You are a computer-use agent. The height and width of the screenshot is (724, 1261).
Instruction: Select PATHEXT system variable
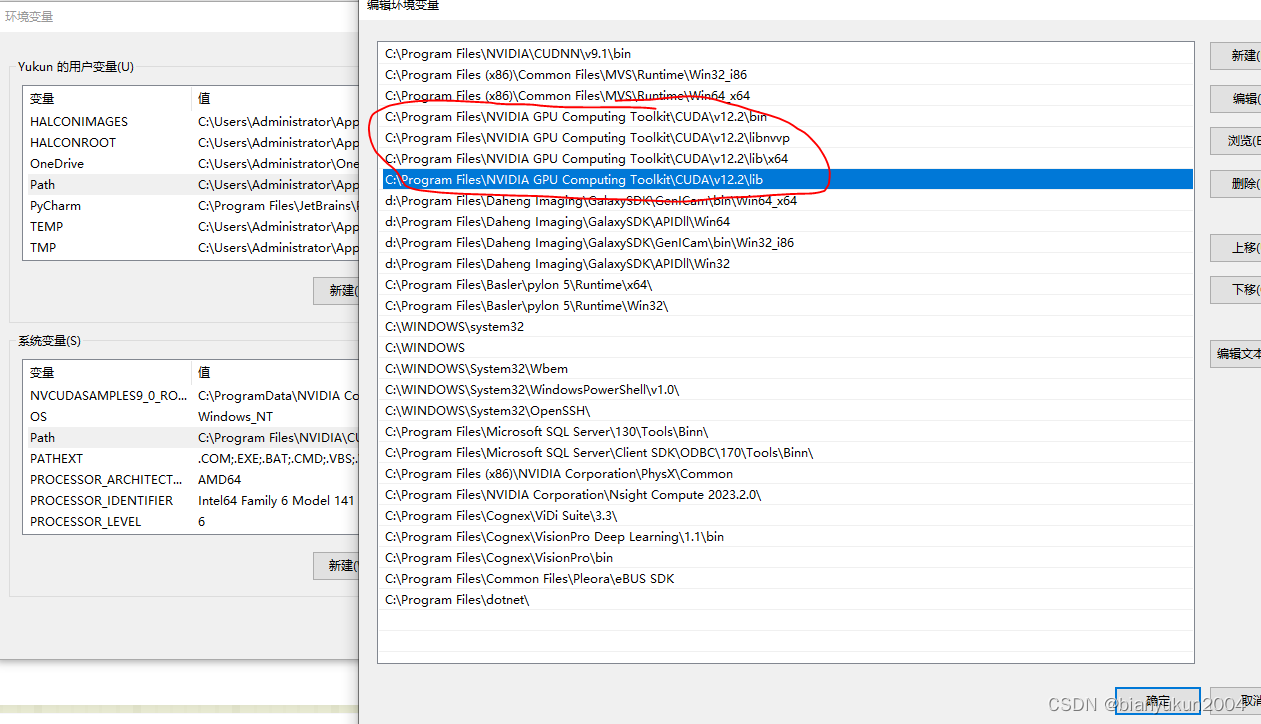[191, 459]
